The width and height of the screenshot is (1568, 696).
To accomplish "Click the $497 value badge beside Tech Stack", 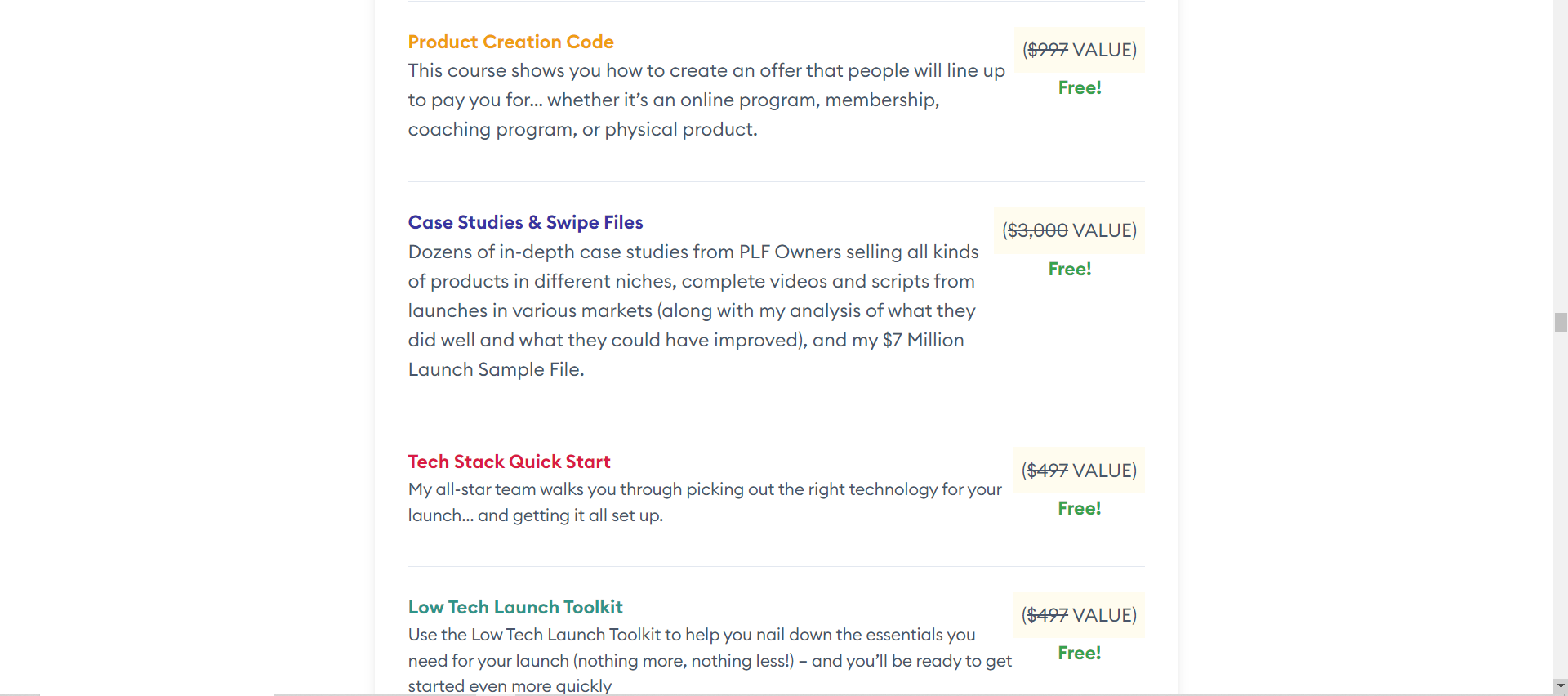I will pos(1079,471).
